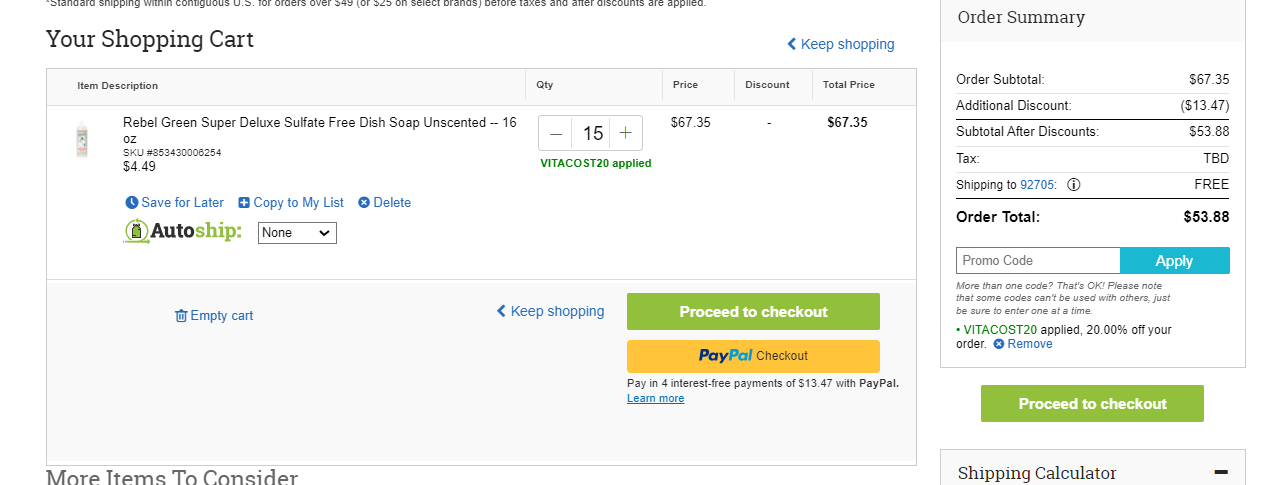Click the Promo Code input field
1264x485 pixels.
(x=1038, y=260)
